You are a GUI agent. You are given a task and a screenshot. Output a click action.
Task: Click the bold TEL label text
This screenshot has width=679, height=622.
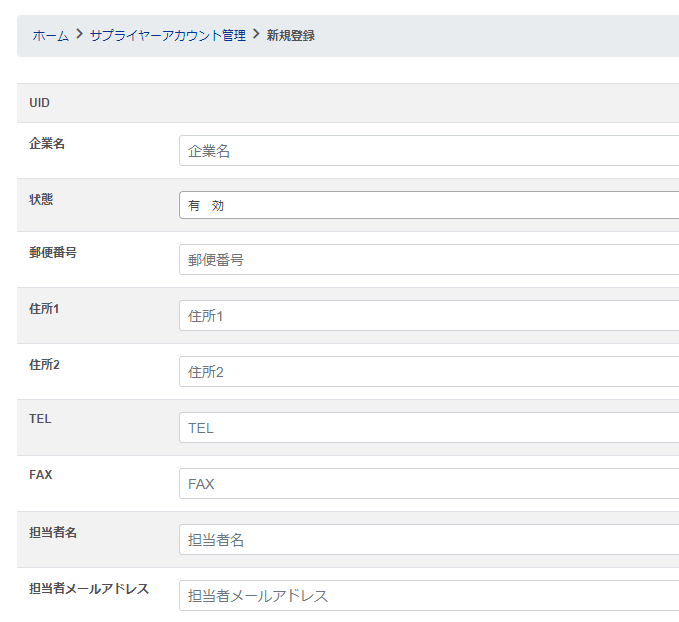(x=41, y=419)
